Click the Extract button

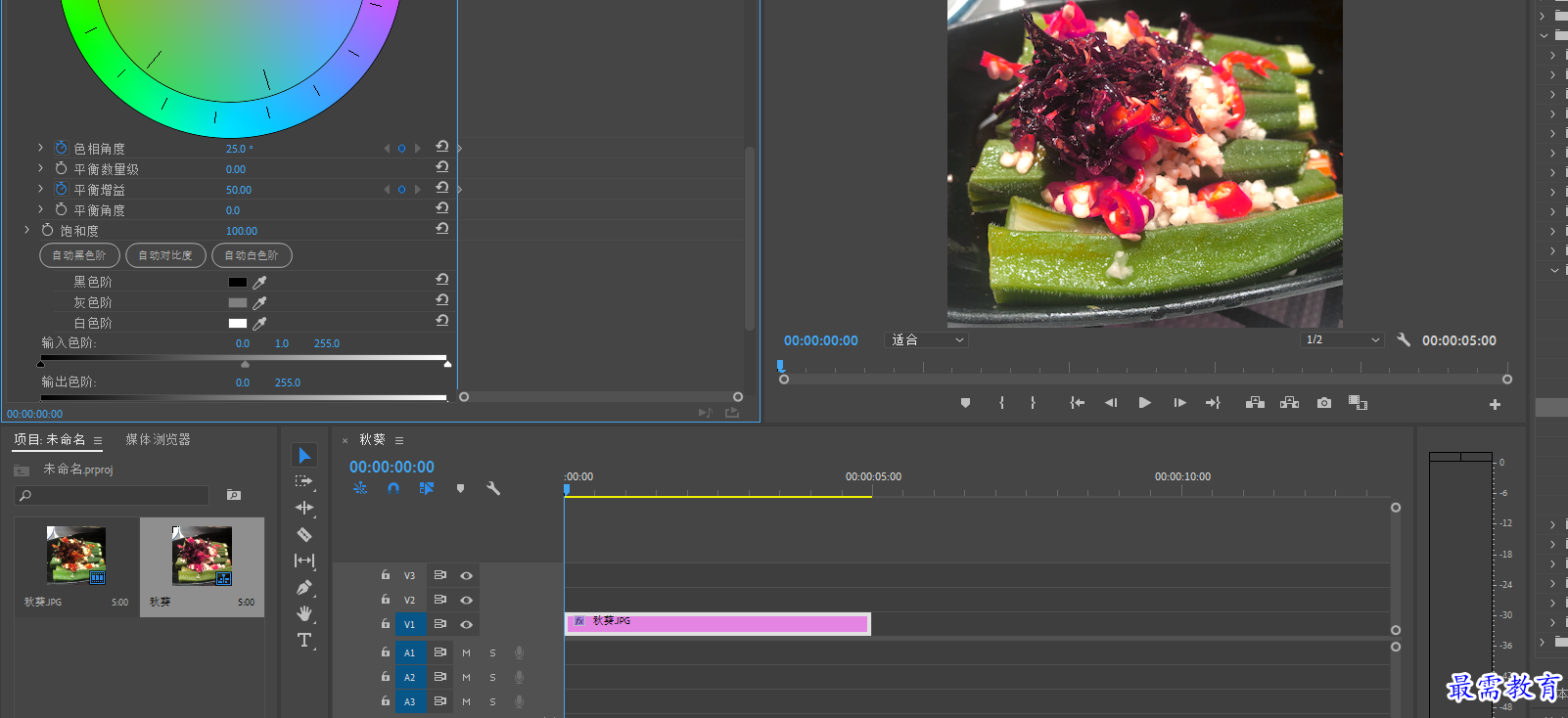pyautogui.click(x=1289, y=403)
